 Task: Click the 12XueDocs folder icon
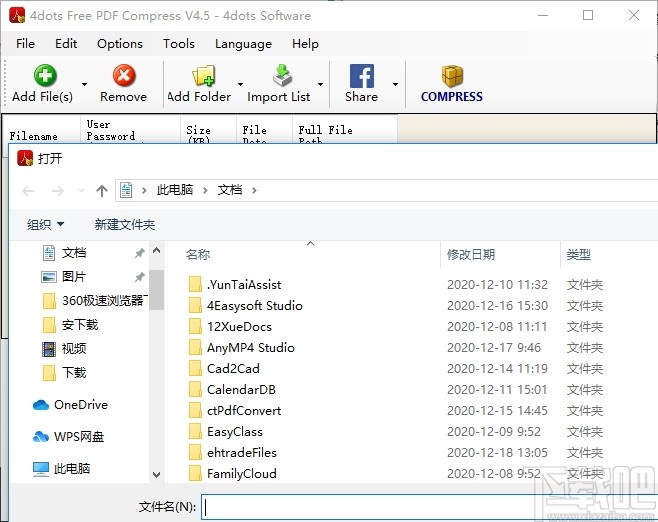pyautogui.click(x=195, y=326)
